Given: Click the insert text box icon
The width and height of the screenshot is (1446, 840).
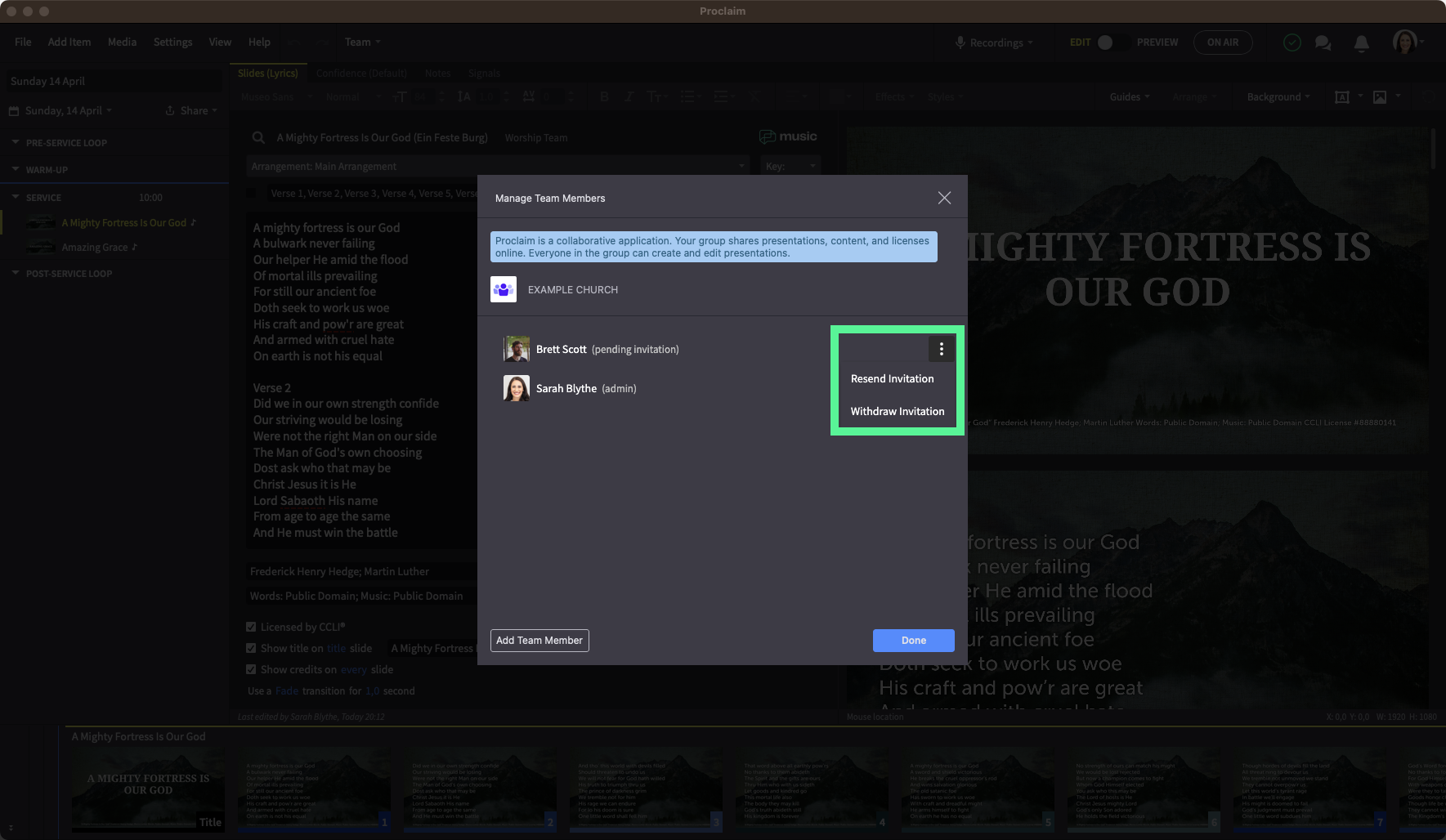Looking at the screenshot, I should pos(1342,96).
